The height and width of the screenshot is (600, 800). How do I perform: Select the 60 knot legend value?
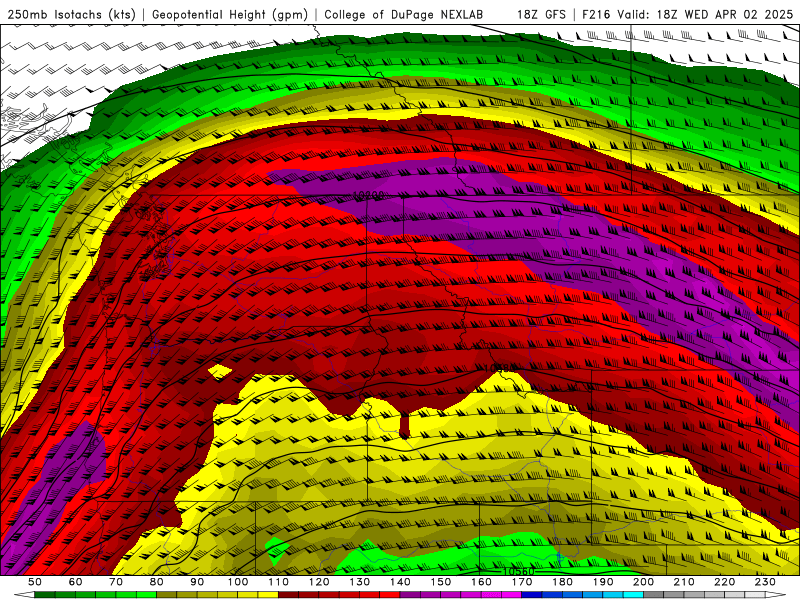point(76,582)
